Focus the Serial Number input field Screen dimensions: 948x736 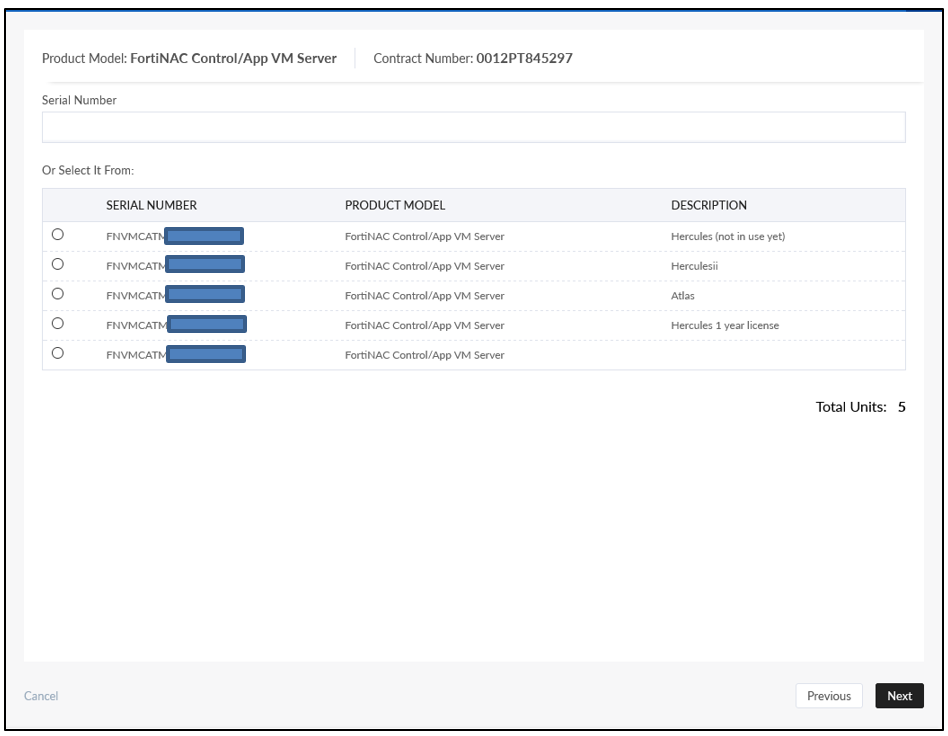(473, 127)
